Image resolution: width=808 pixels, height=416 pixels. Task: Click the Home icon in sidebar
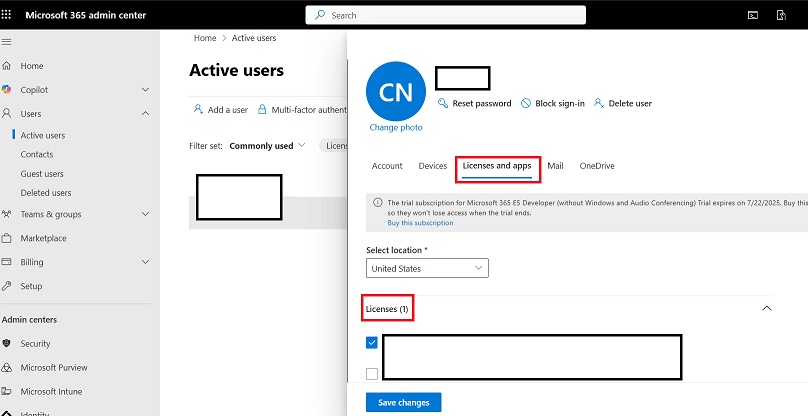(x=7, y=66)
